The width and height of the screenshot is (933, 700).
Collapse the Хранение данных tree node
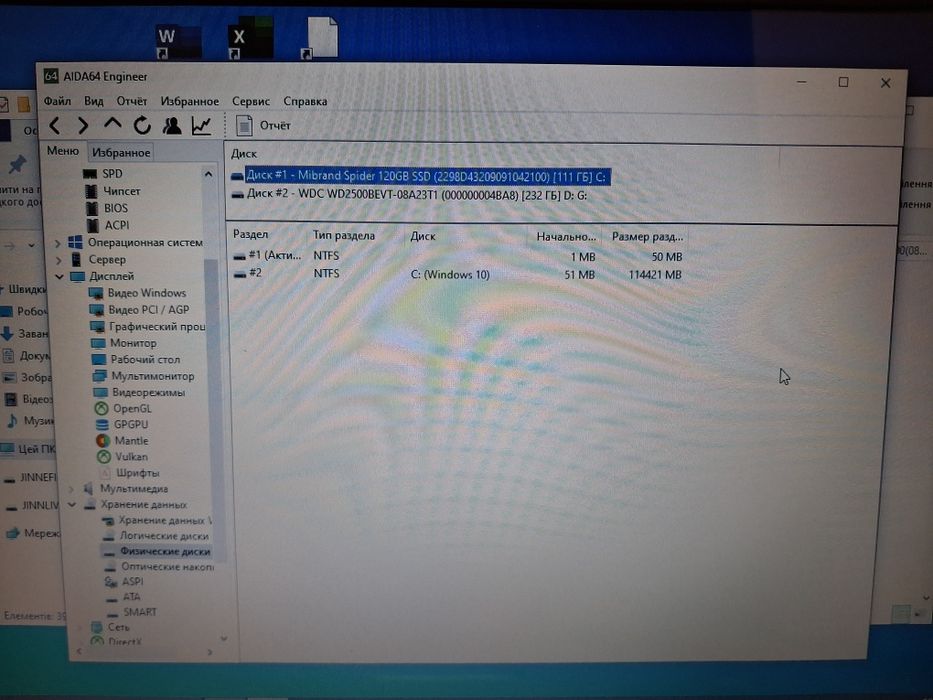coord(71,505)
